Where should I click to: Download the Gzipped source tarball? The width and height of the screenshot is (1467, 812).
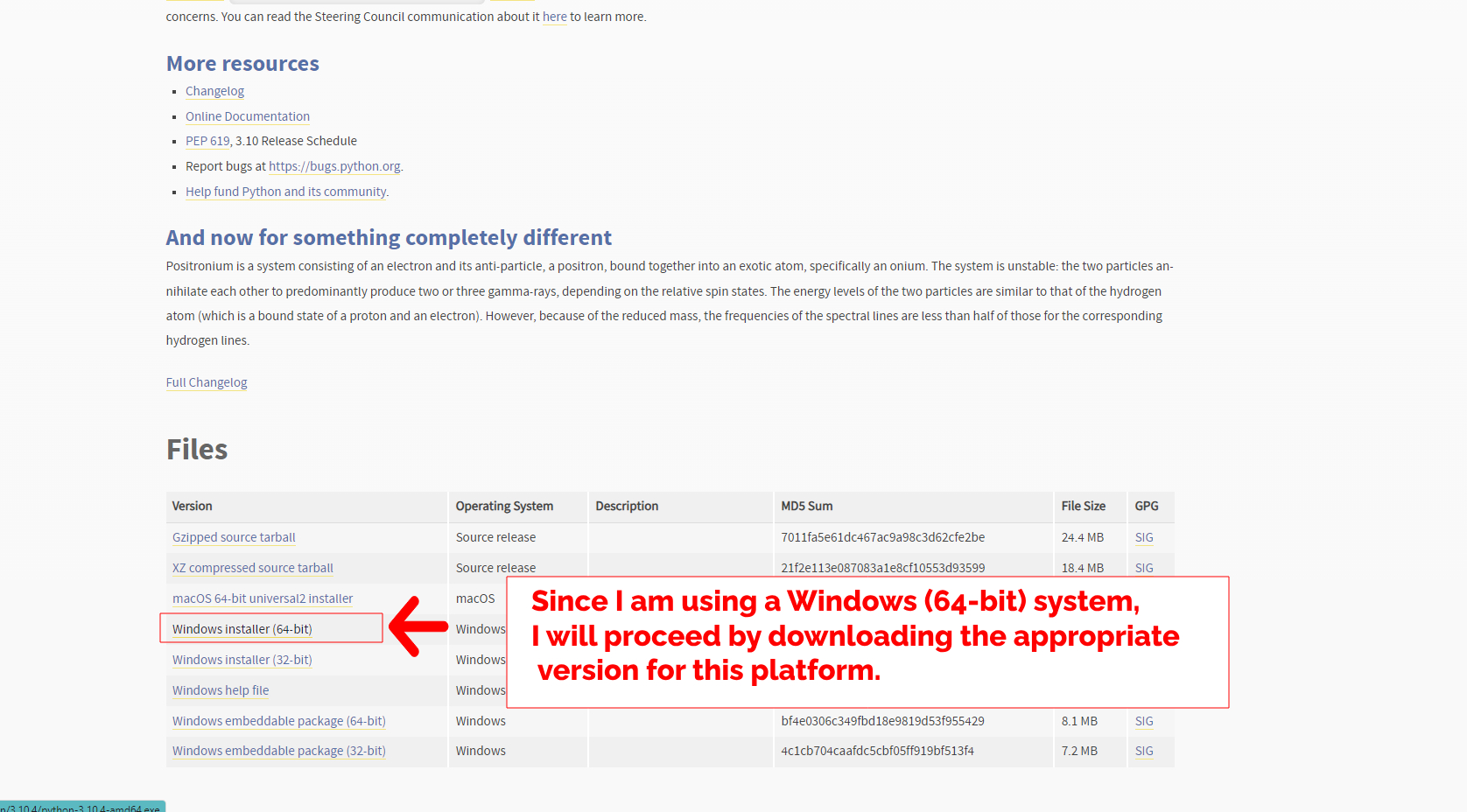coord(234,537)
